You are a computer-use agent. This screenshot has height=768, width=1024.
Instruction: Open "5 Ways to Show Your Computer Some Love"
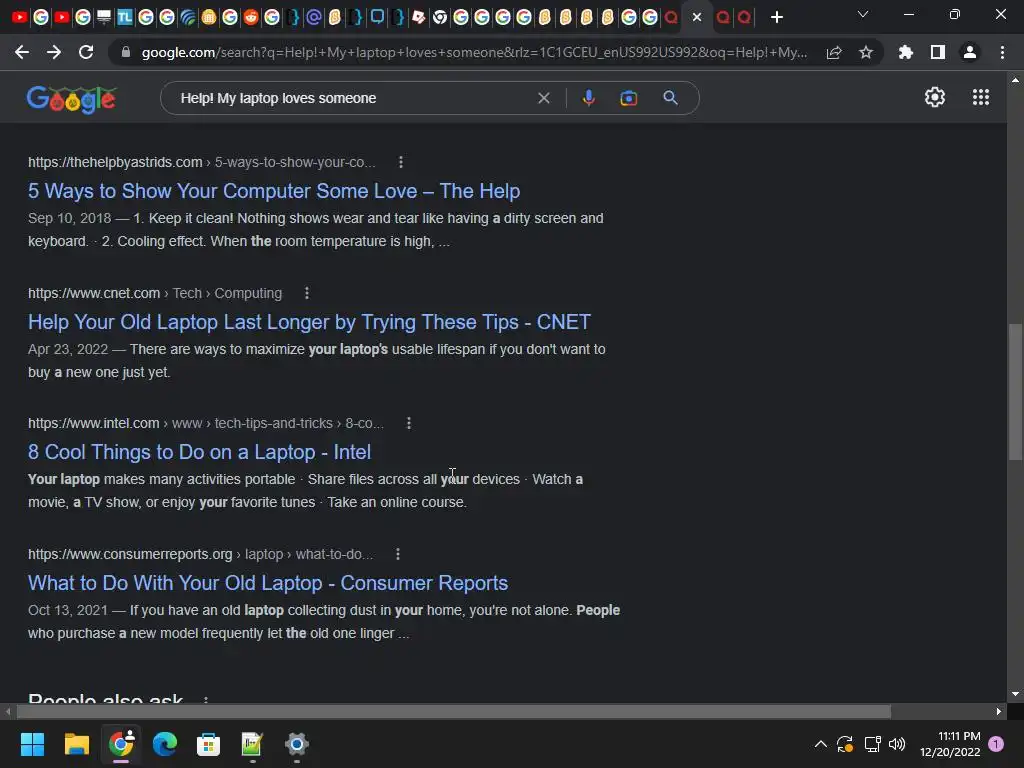[x=274, y=191]
